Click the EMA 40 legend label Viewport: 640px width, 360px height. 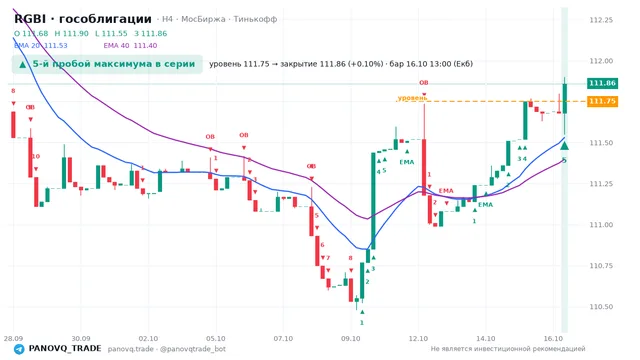coord(130,45)
